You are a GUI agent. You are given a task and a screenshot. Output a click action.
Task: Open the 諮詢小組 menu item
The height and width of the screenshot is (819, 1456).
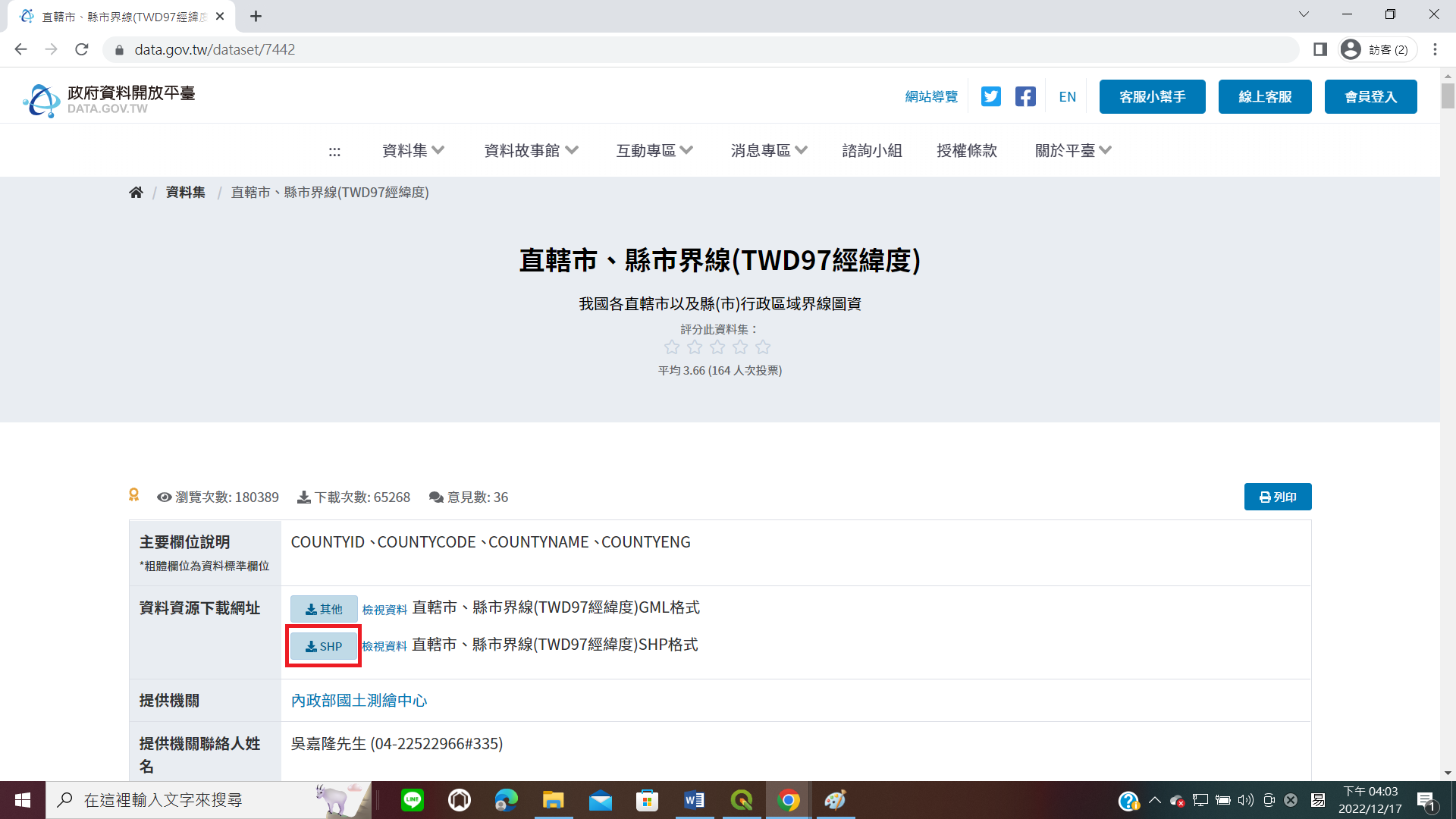coord(872,151)
